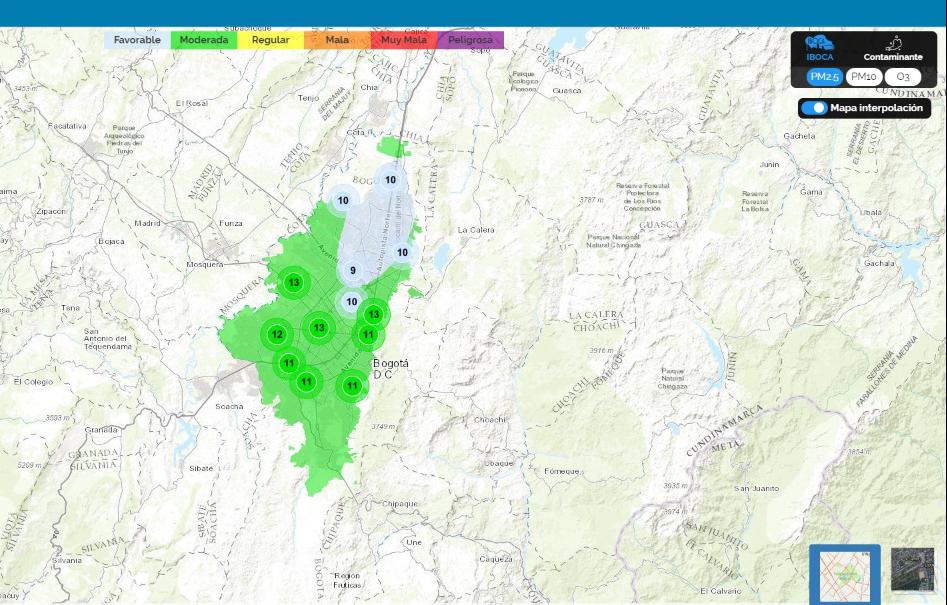Click the orange Mala legend swatch

[x=337, y=40]
